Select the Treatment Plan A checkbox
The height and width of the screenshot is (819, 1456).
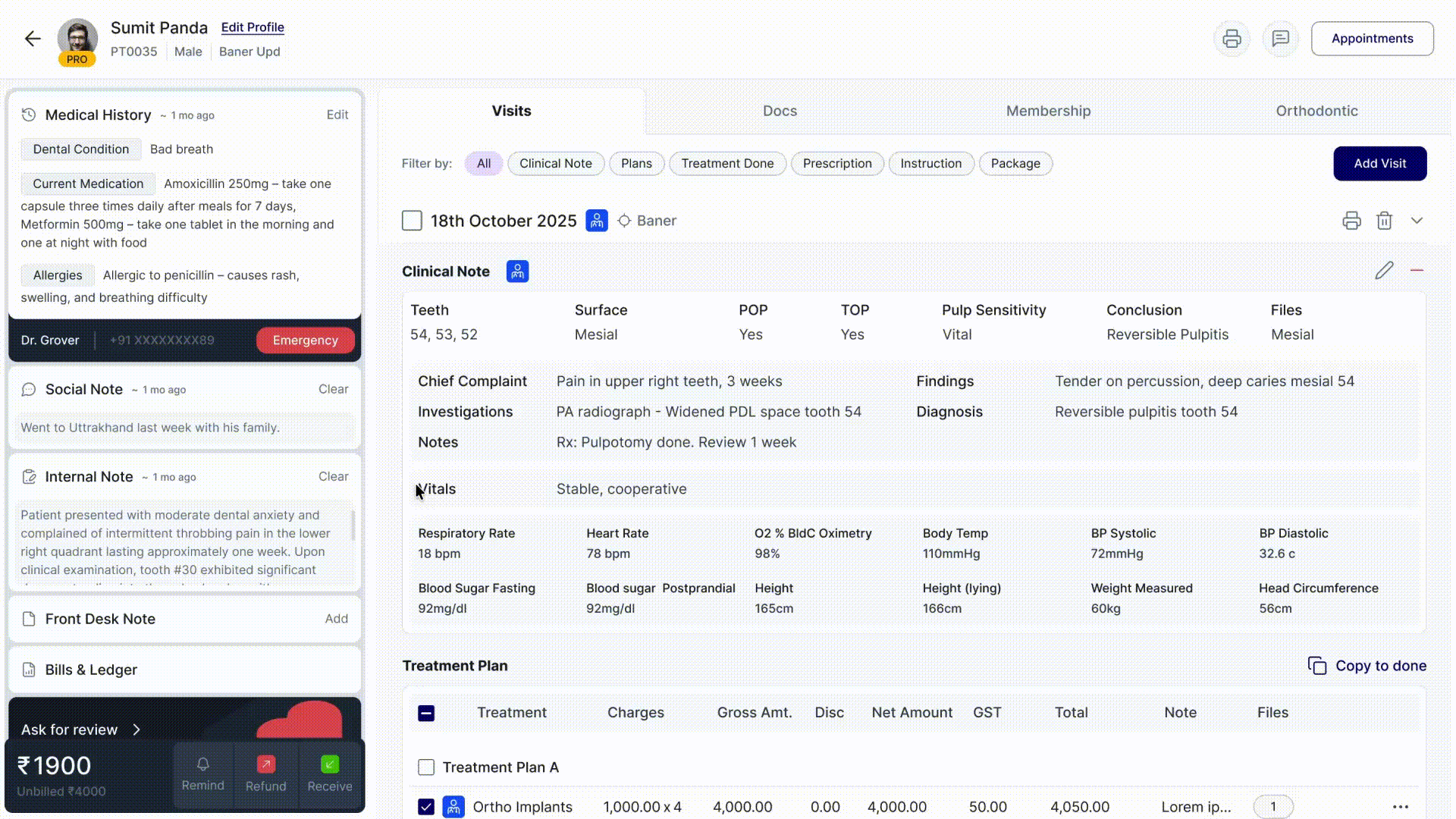coord(426,767)
